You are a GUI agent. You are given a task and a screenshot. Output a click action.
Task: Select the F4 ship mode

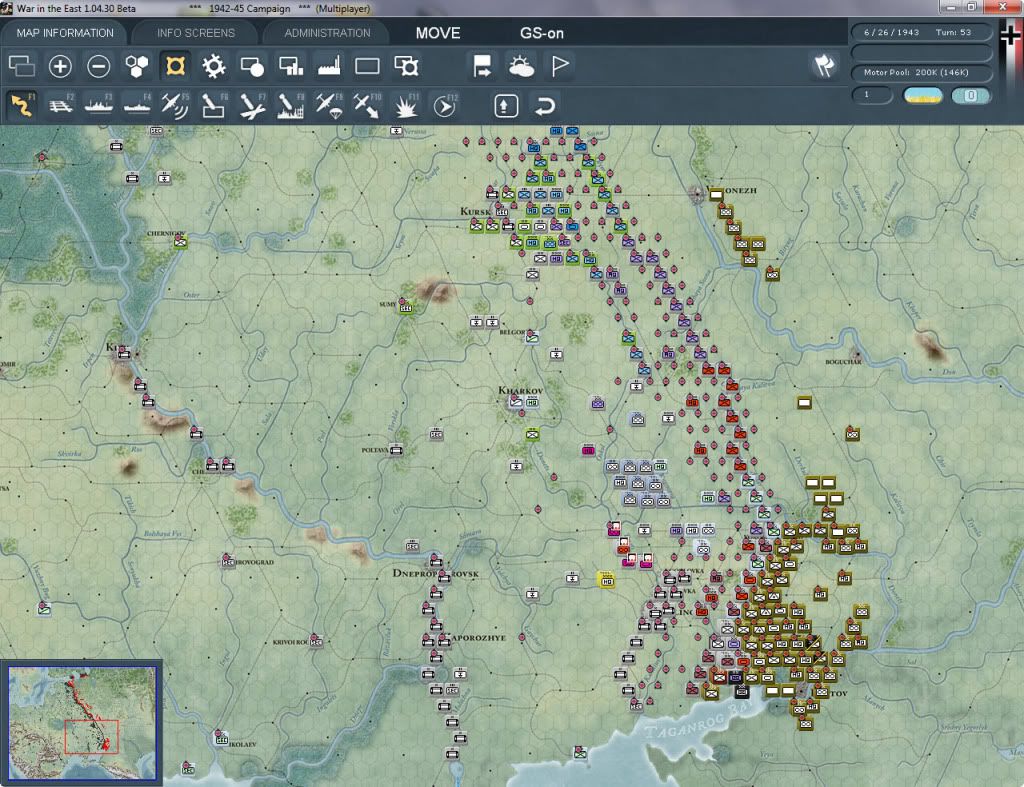[x=137, y=105]
